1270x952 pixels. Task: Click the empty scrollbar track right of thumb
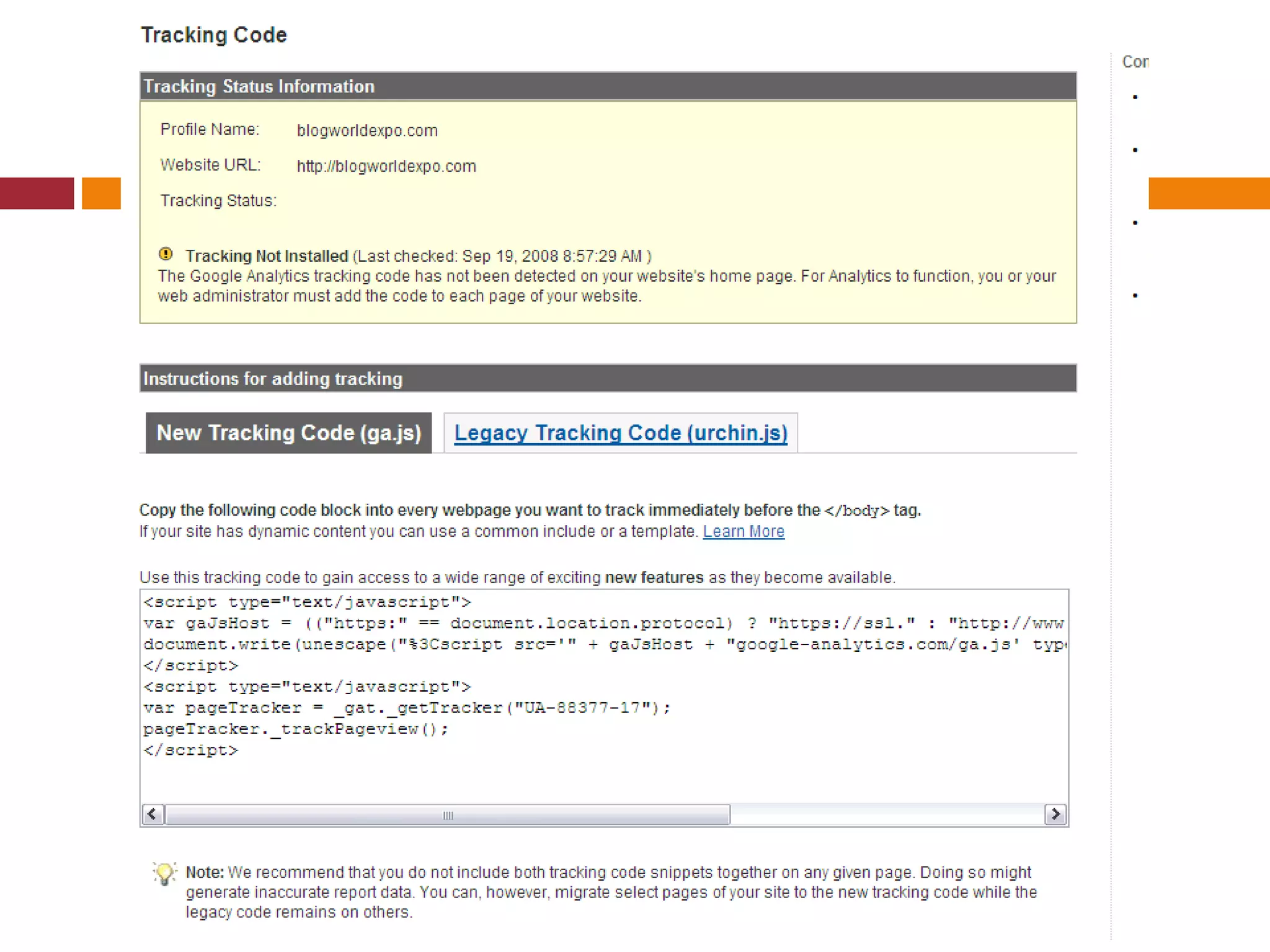point(887,814)
